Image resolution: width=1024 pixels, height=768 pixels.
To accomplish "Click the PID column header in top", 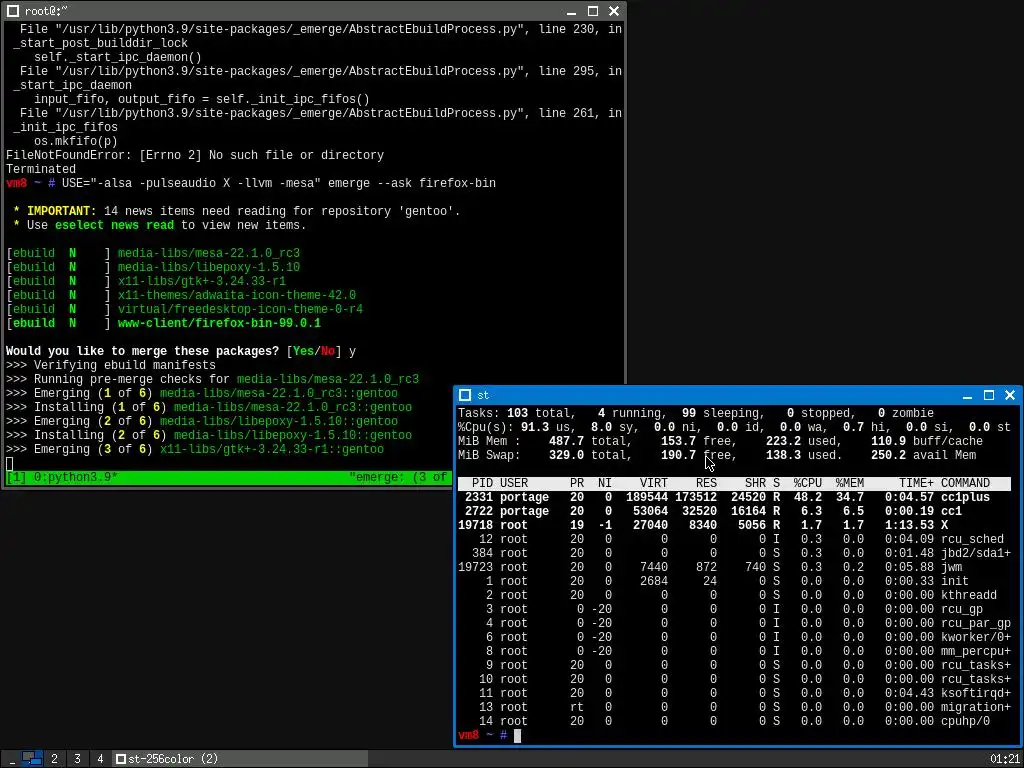I will [482, 483].
